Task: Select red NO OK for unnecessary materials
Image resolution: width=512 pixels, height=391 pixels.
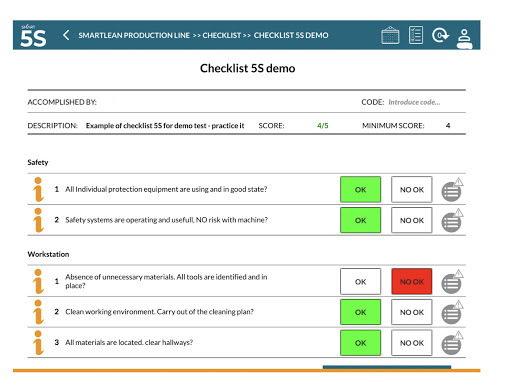Action: click(x=412, y=281)
